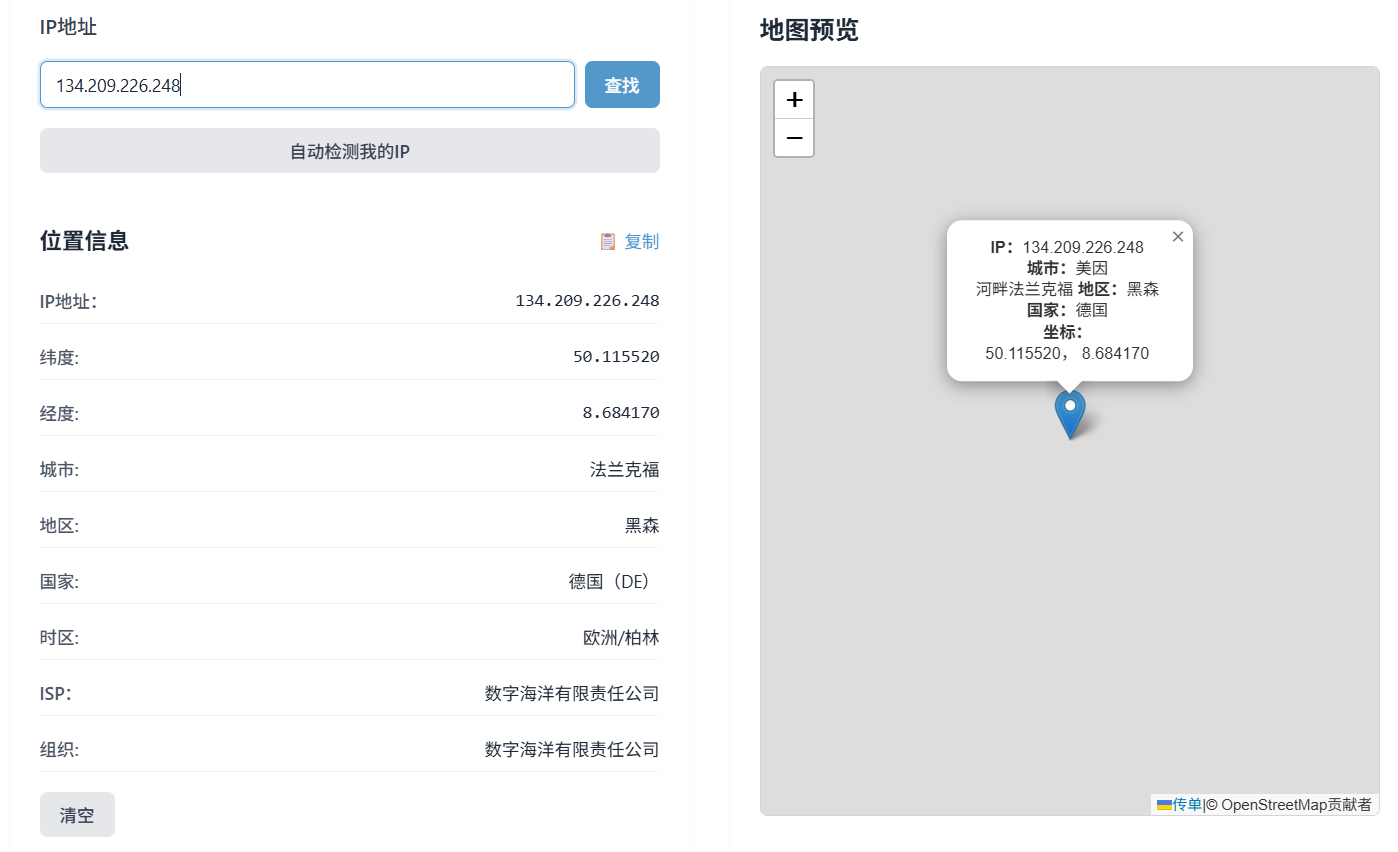Click the 复制 copy link
This screenshot has width=1398, height=852.
coord(642,242)
